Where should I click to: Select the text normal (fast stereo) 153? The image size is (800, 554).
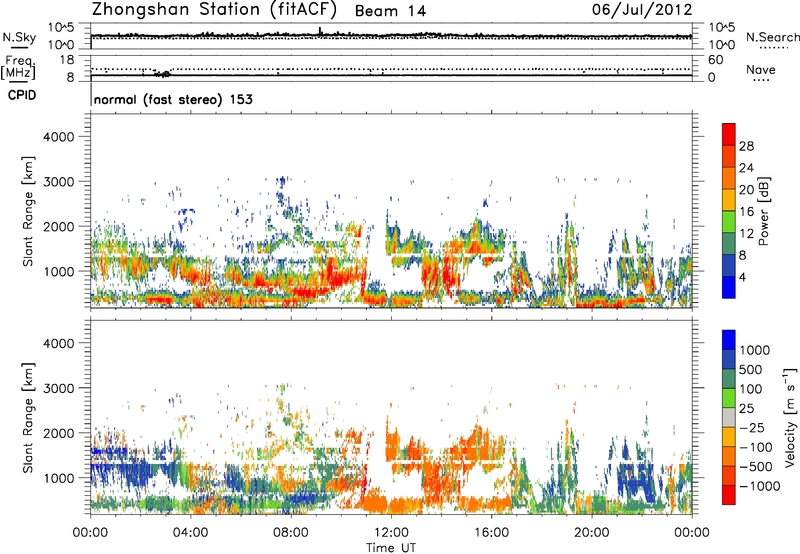click(x=173, y=99)
